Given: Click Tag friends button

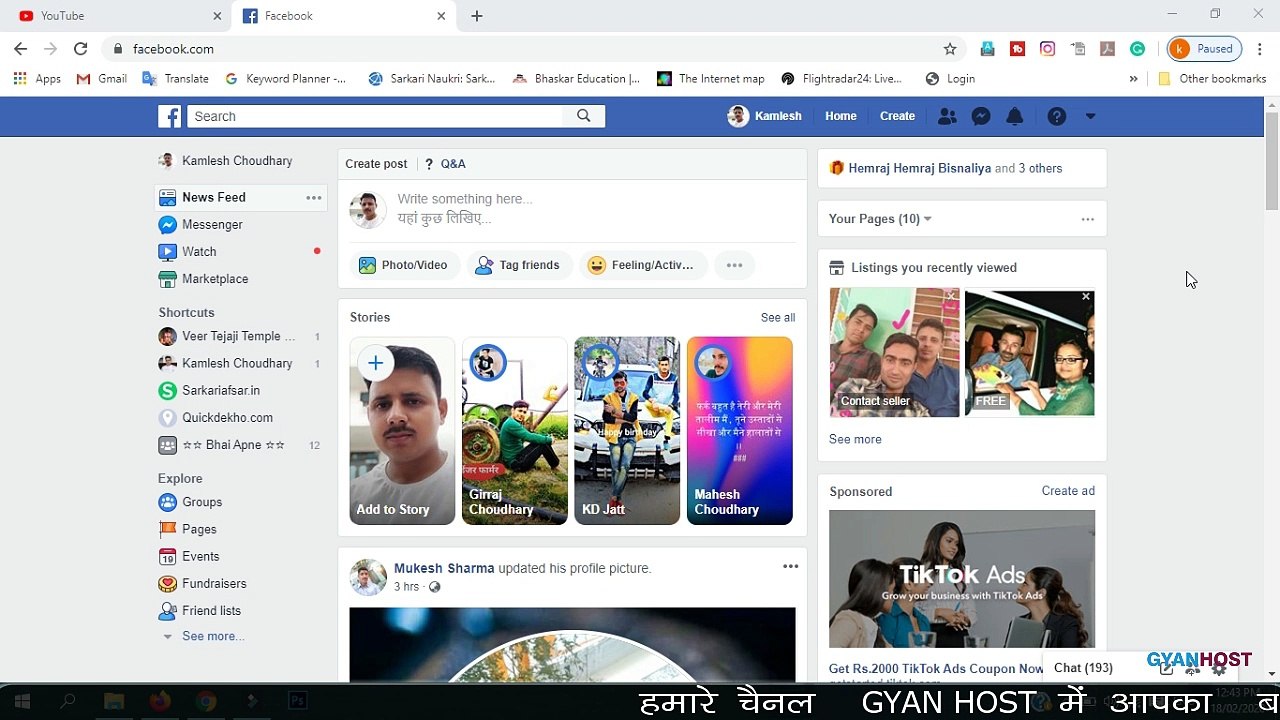Looking at the screenshot, I should pos(519,265).
